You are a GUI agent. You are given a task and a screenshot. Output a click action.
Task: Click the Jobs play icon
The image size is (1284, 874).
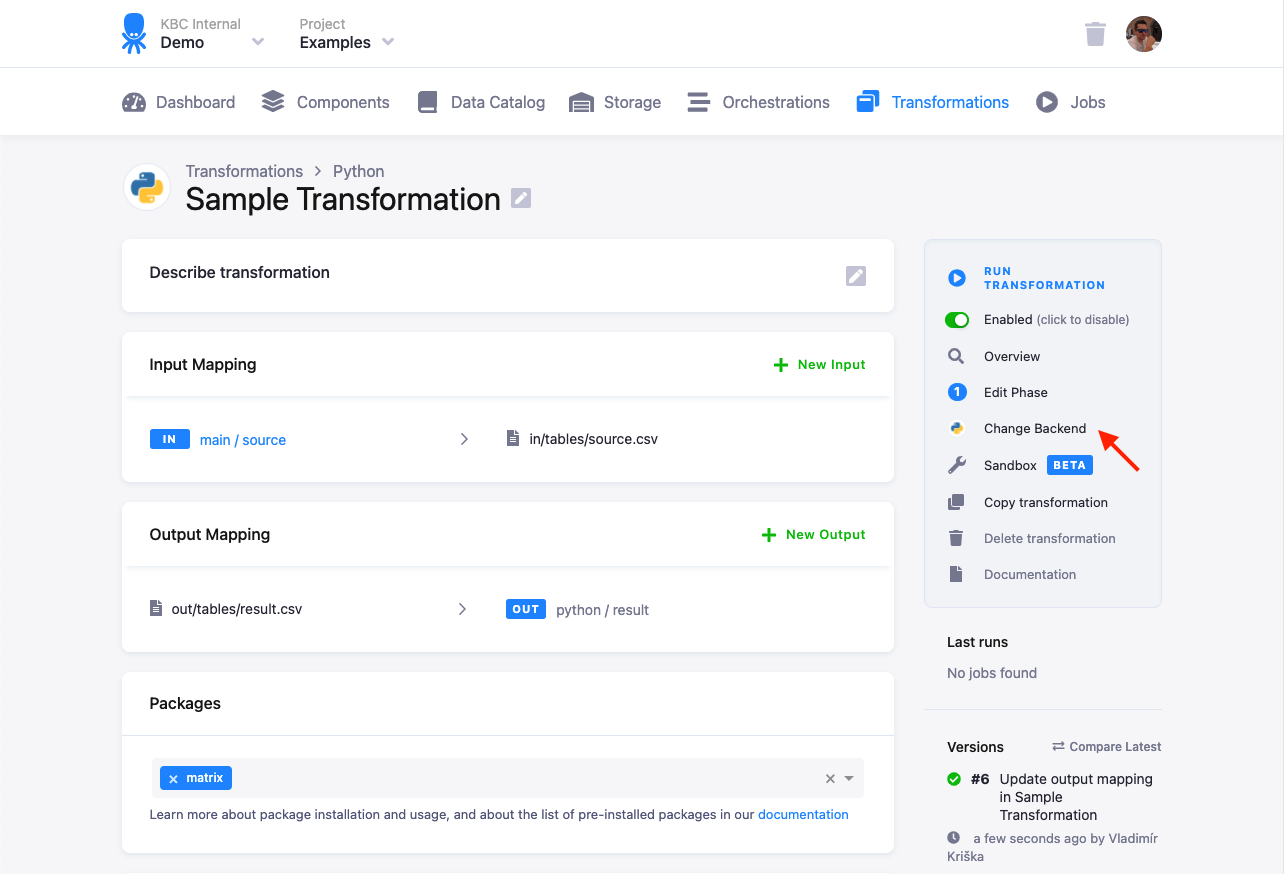click(x=1047, y=102)
